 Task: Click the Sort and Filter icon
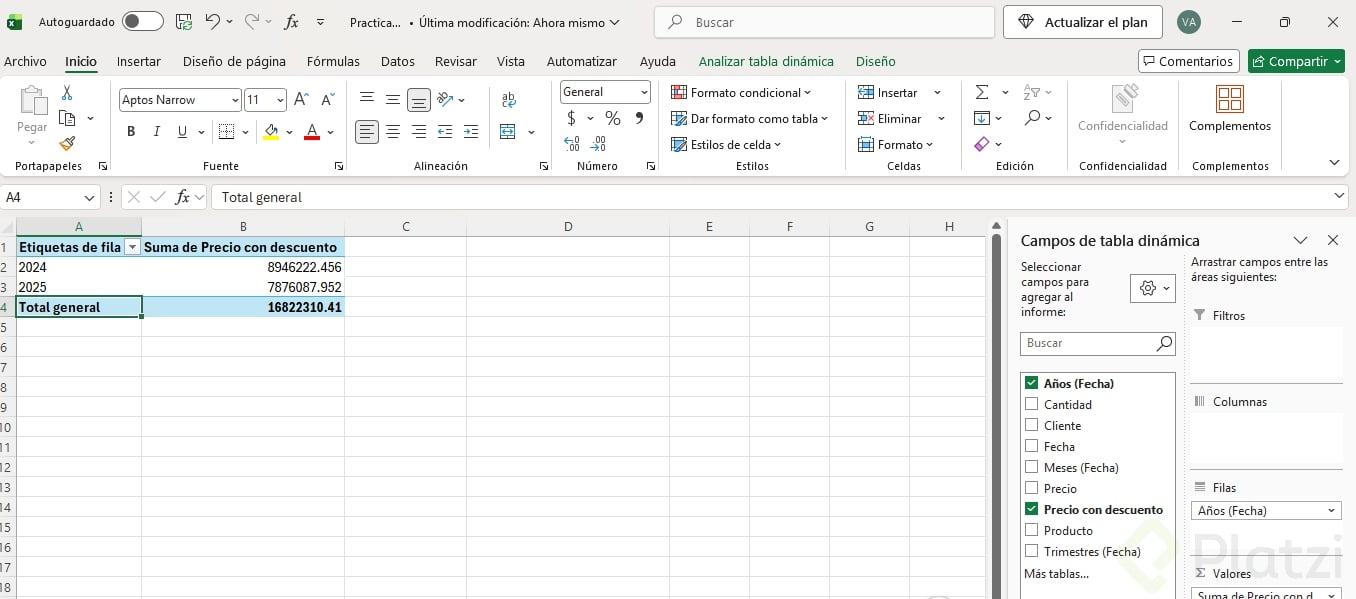(1032, 92)
